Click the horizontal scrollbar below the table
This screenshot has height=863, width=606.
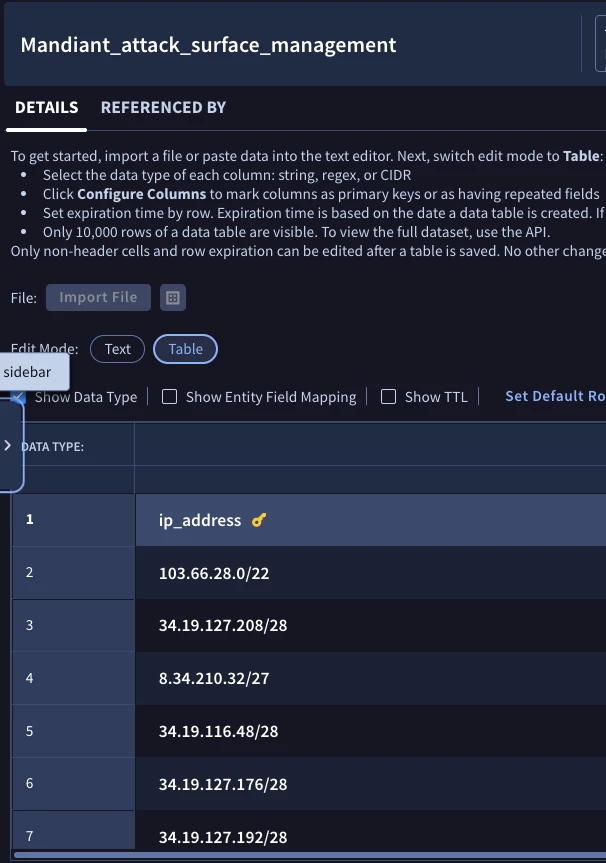coord(309,855)
